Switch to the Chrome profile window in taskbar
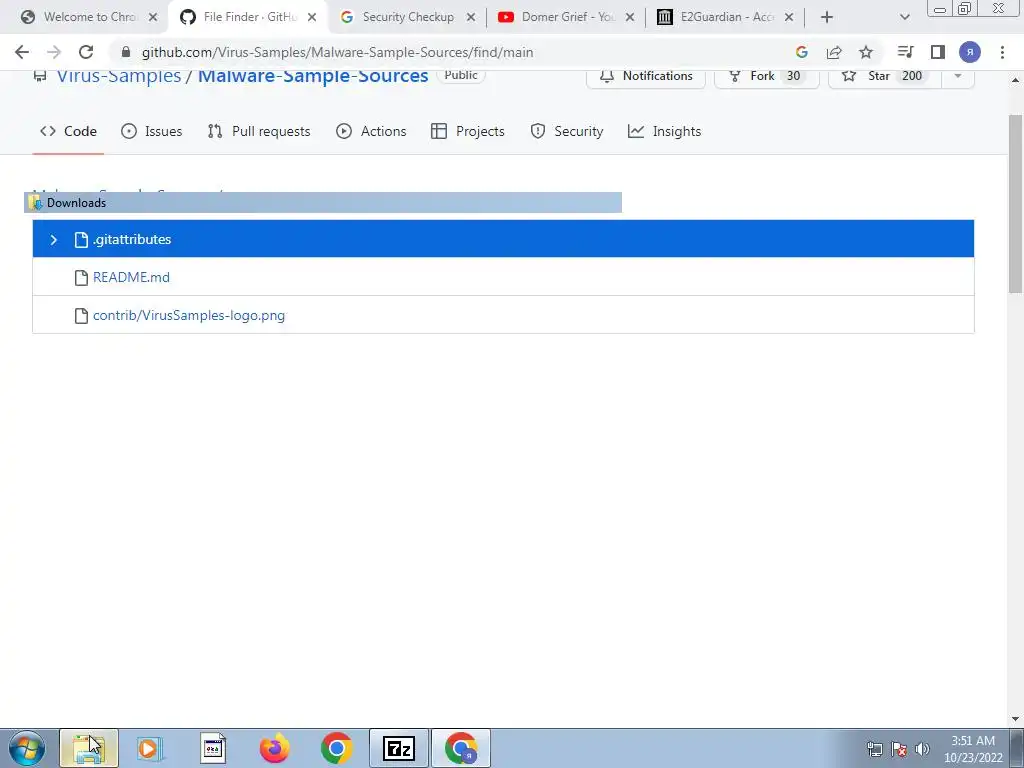The width and height of the screenshot is (1024, 768). pos(461,748)
